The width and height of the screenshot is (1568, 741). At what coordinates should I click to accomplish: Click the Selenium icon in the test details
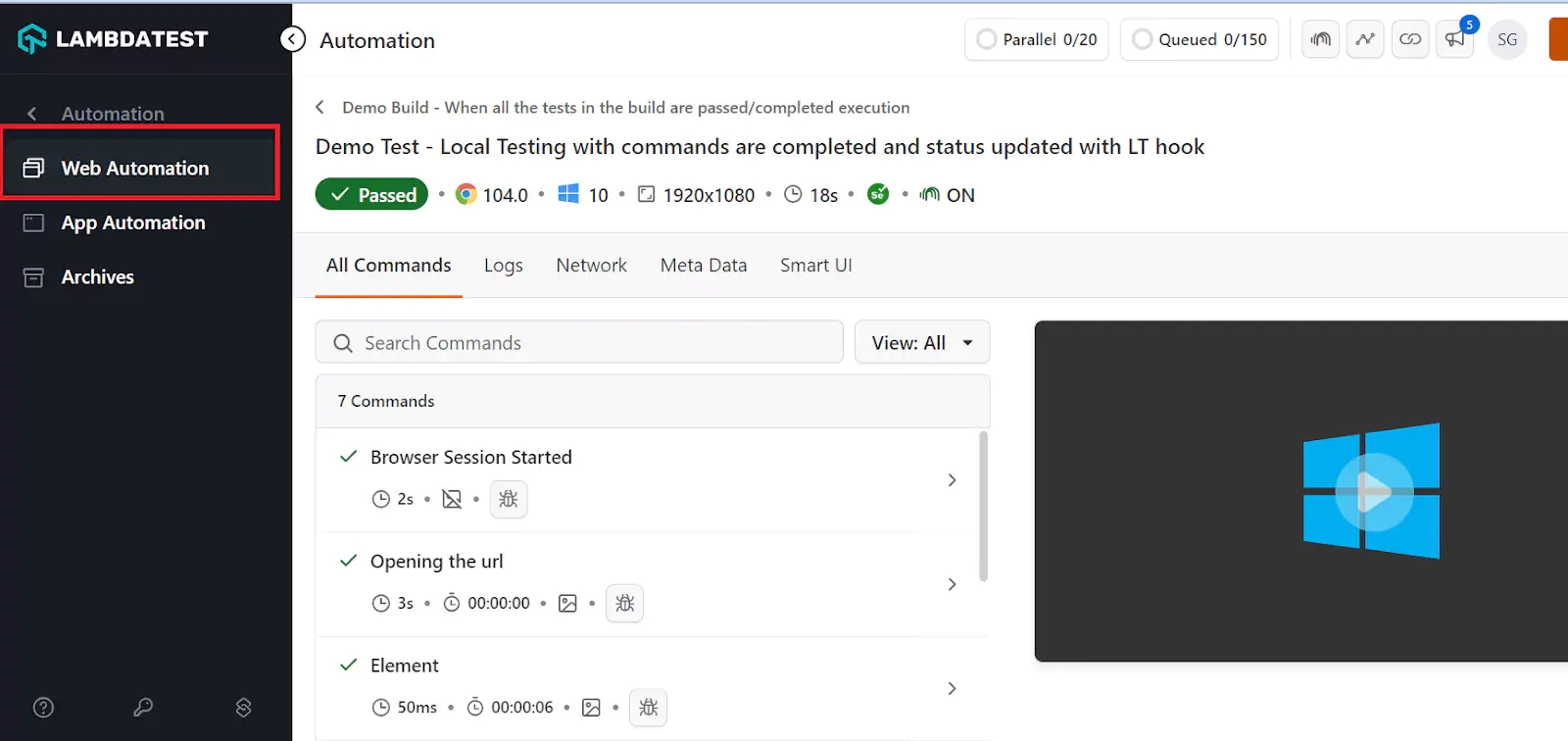click(878, 194)
